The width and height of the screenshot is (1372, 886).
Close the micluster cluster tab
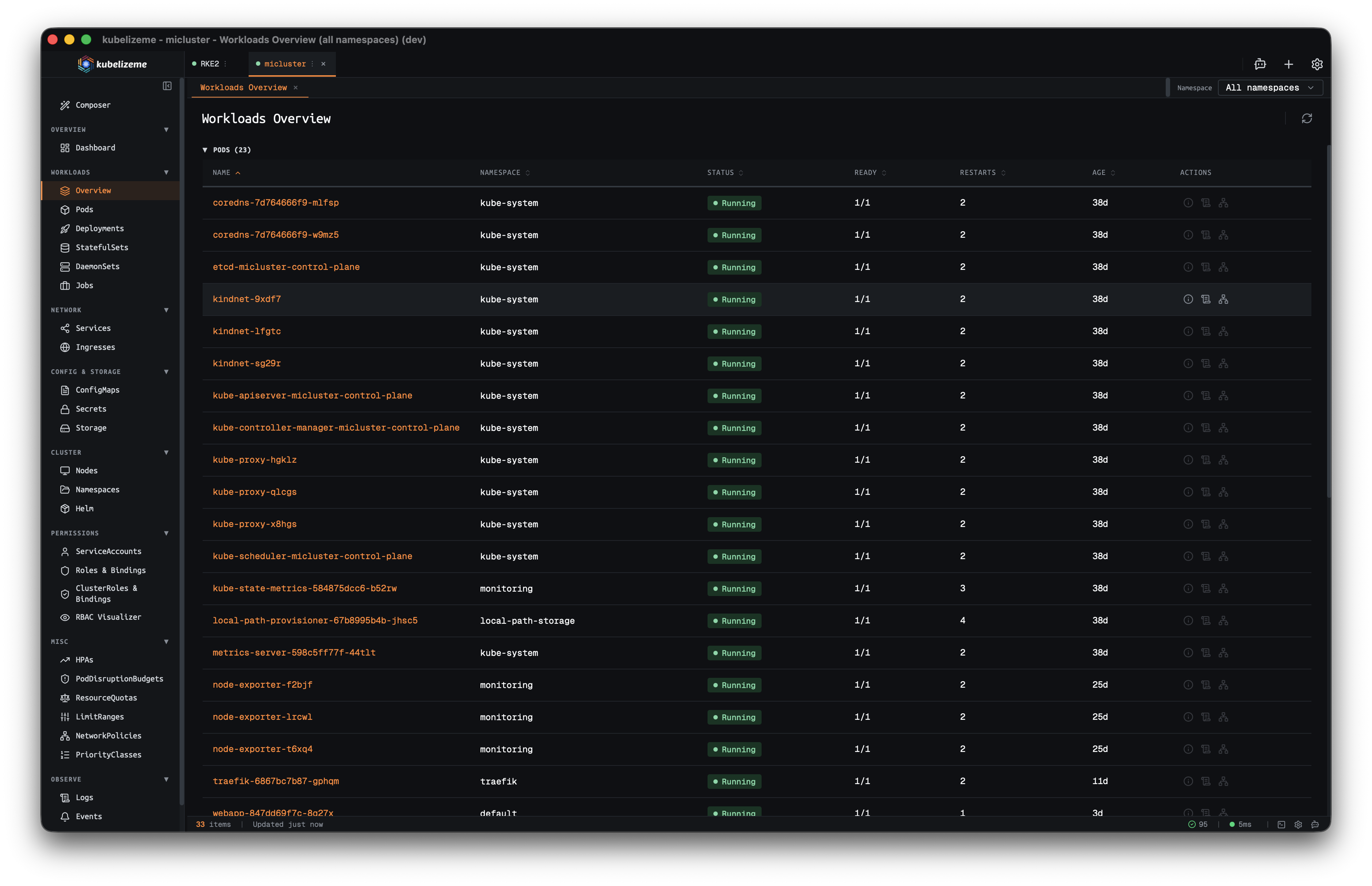pos(324,64)
